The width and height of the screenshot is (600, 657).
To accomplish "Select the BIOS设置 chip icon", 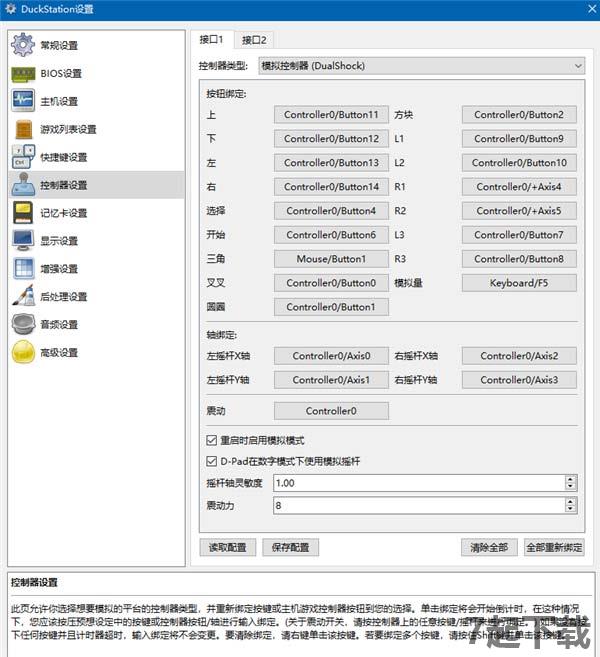I will (x=23, y=74).
